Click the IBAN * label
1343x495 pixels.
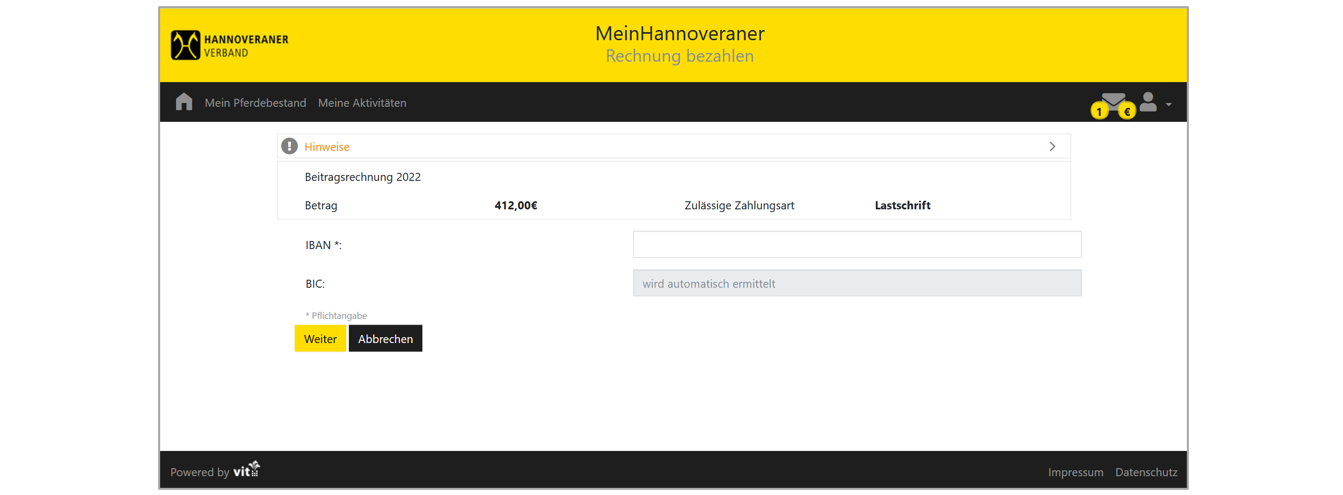coord(323,245)
